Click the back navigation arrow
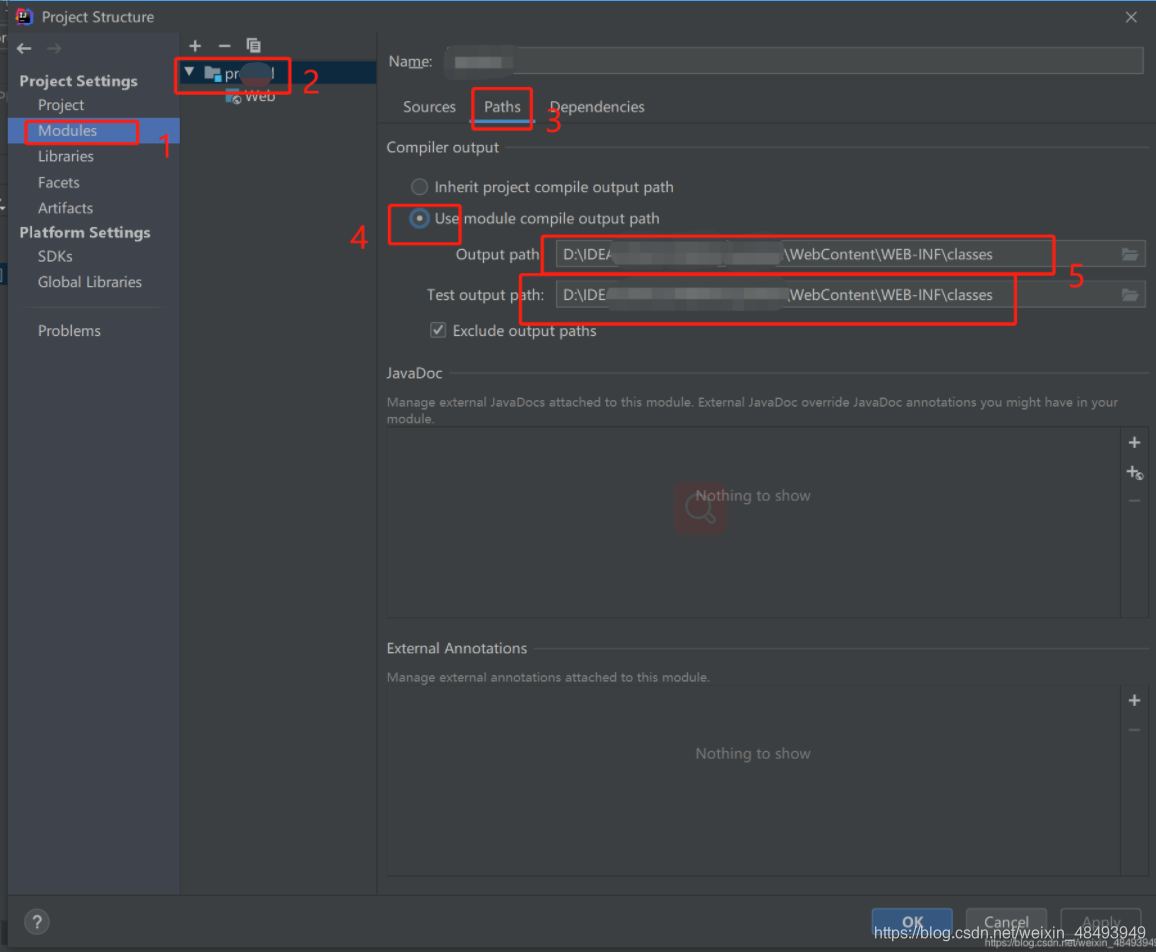1156x952 pixels. [24, 47]
